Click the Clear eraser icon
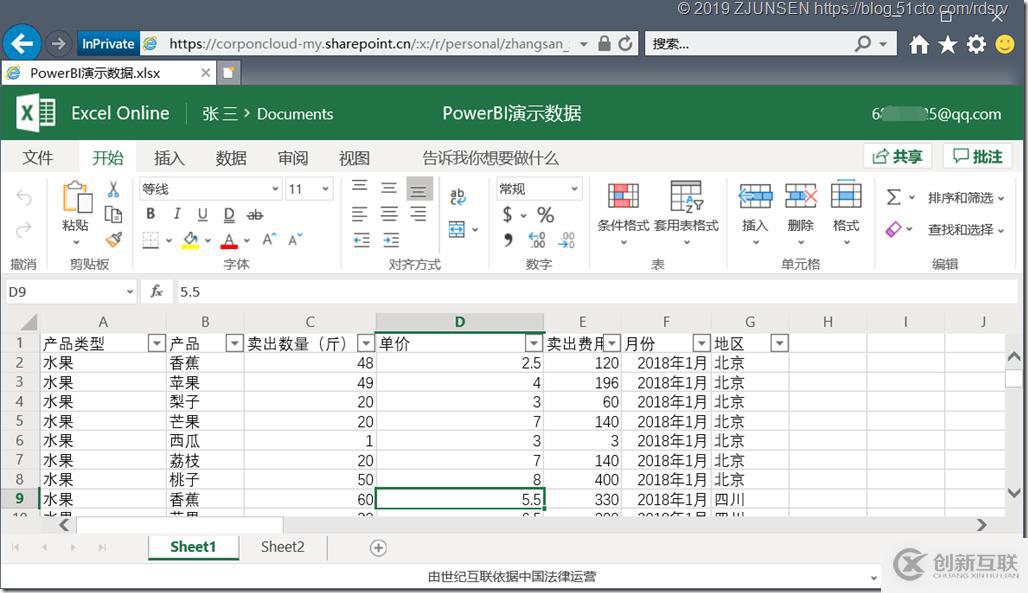 [x=893, y=229]
